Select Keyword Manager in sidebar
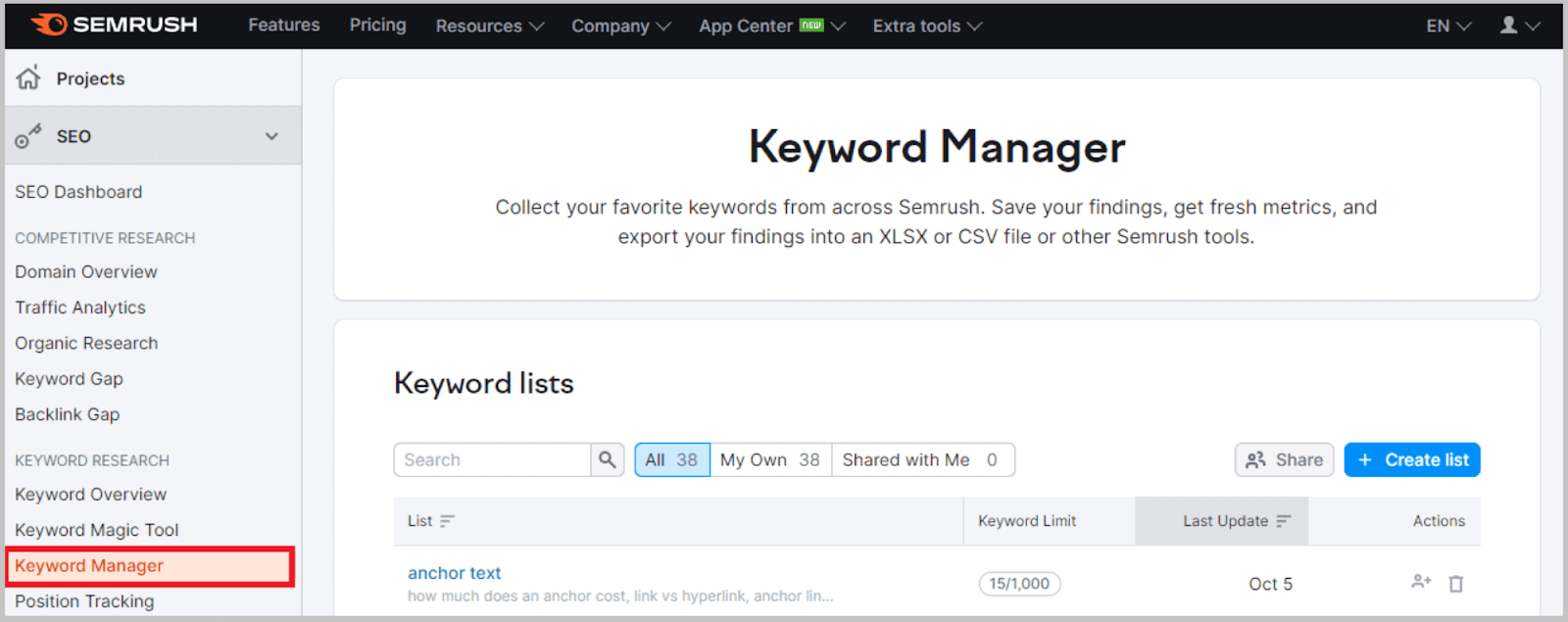1568x622 pixels. pos(150,566)
